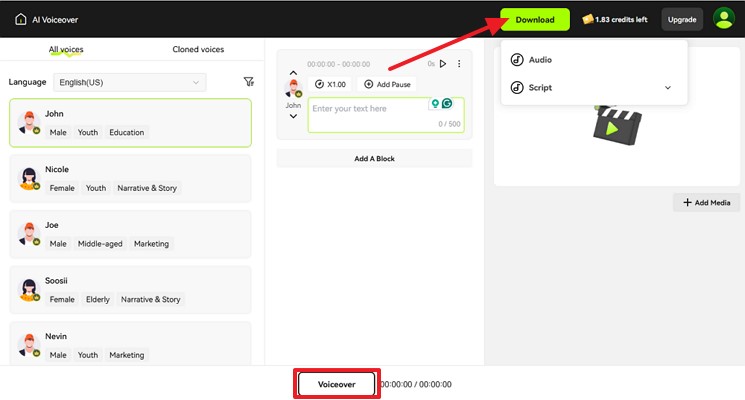The height and width of the screenshot is (400, 745).
Task: Click the Middle-aged tag on Joe
Action: (x=100, y=243)
